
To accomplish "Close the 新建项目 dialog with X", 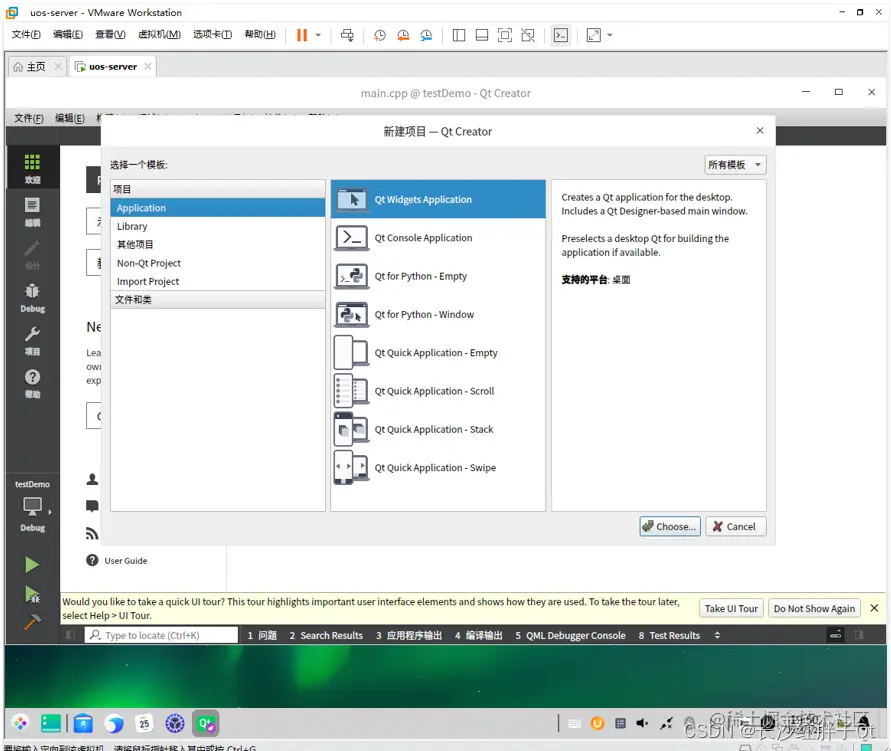I will pos(760,131).
